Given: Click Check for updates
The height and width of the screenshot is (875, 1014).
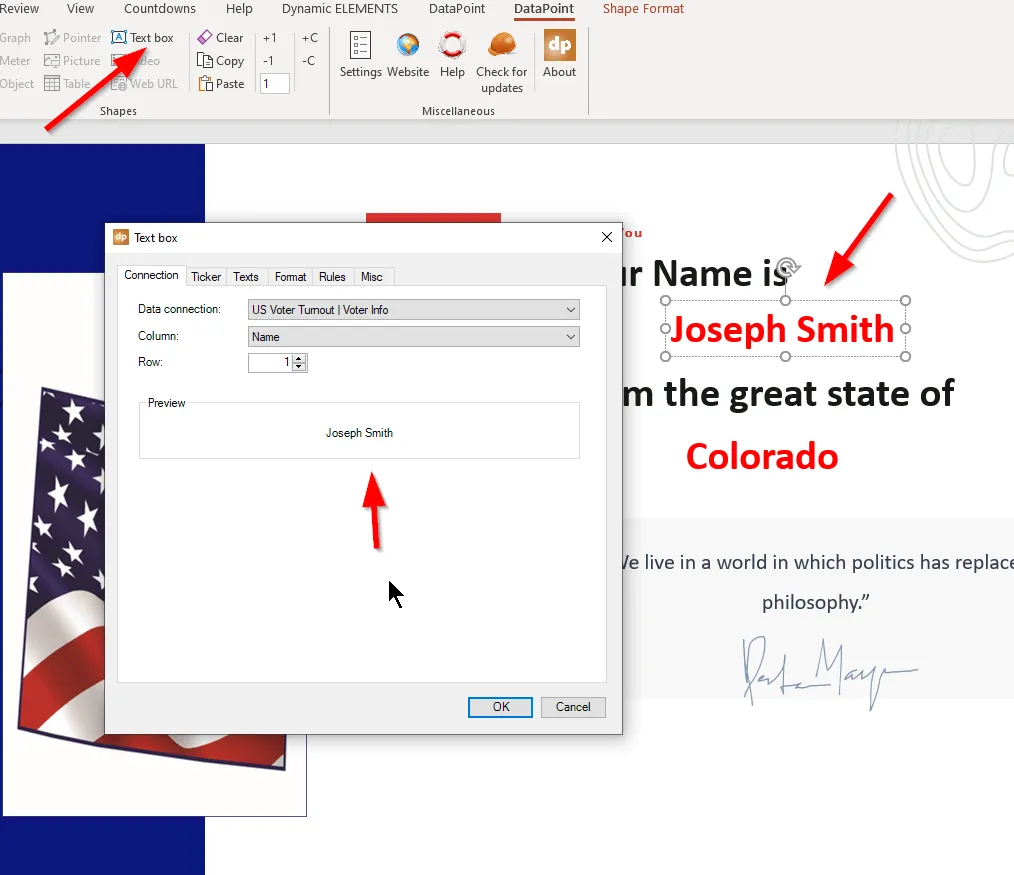Looking at the screenshot, I should point(502,63).
